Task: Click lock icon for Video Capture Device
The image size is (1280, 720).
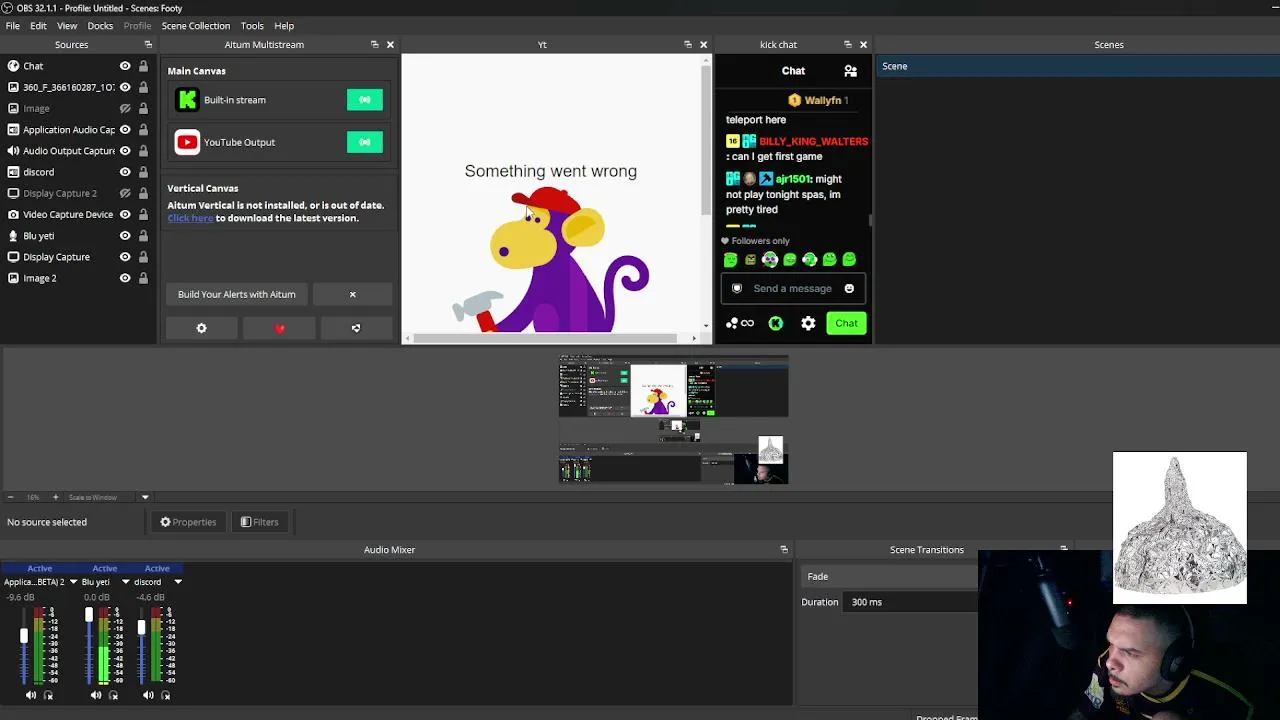Action: pyautogui.click(x=143, y=214)
